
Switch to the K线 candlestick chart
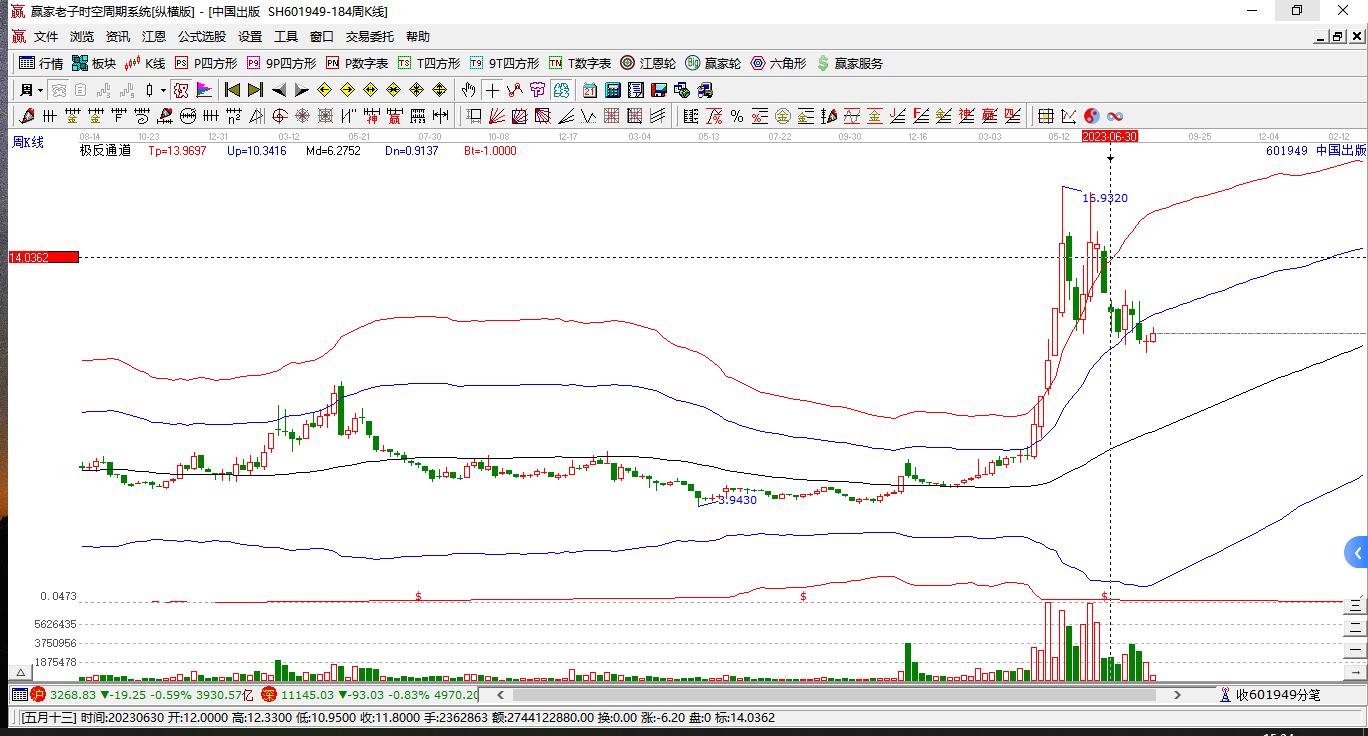pos(145,63)
